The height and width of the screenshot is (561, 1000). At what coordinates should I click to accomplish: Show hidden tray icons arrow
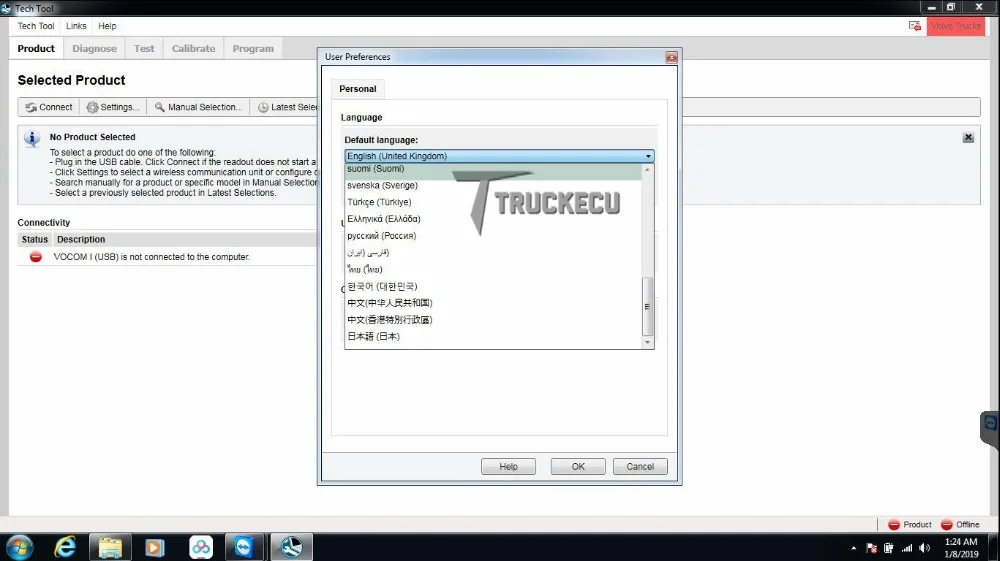click(853, 548)
